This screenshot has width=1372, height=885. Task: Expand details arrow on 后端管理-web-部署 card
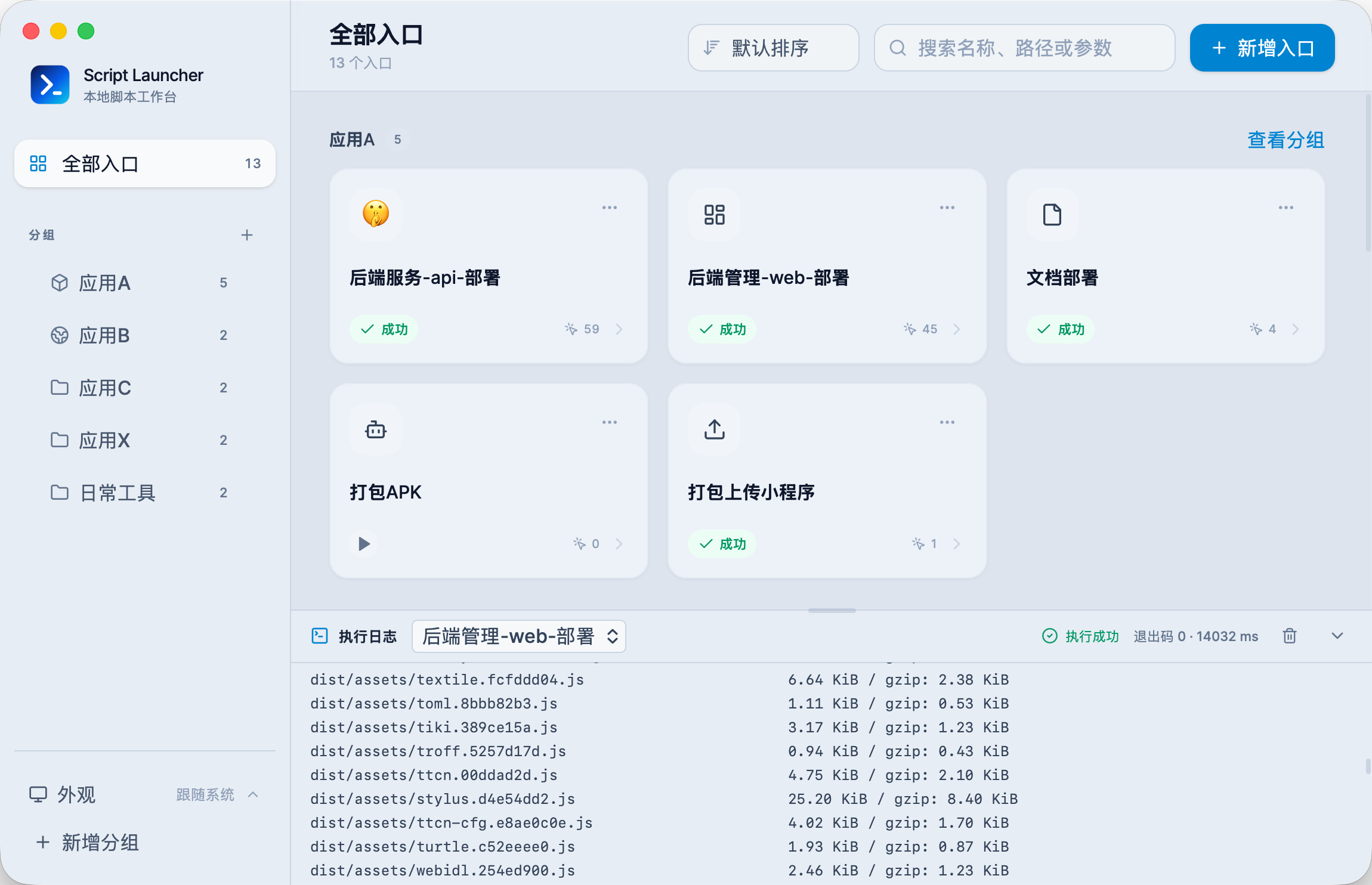click(957, 329)
